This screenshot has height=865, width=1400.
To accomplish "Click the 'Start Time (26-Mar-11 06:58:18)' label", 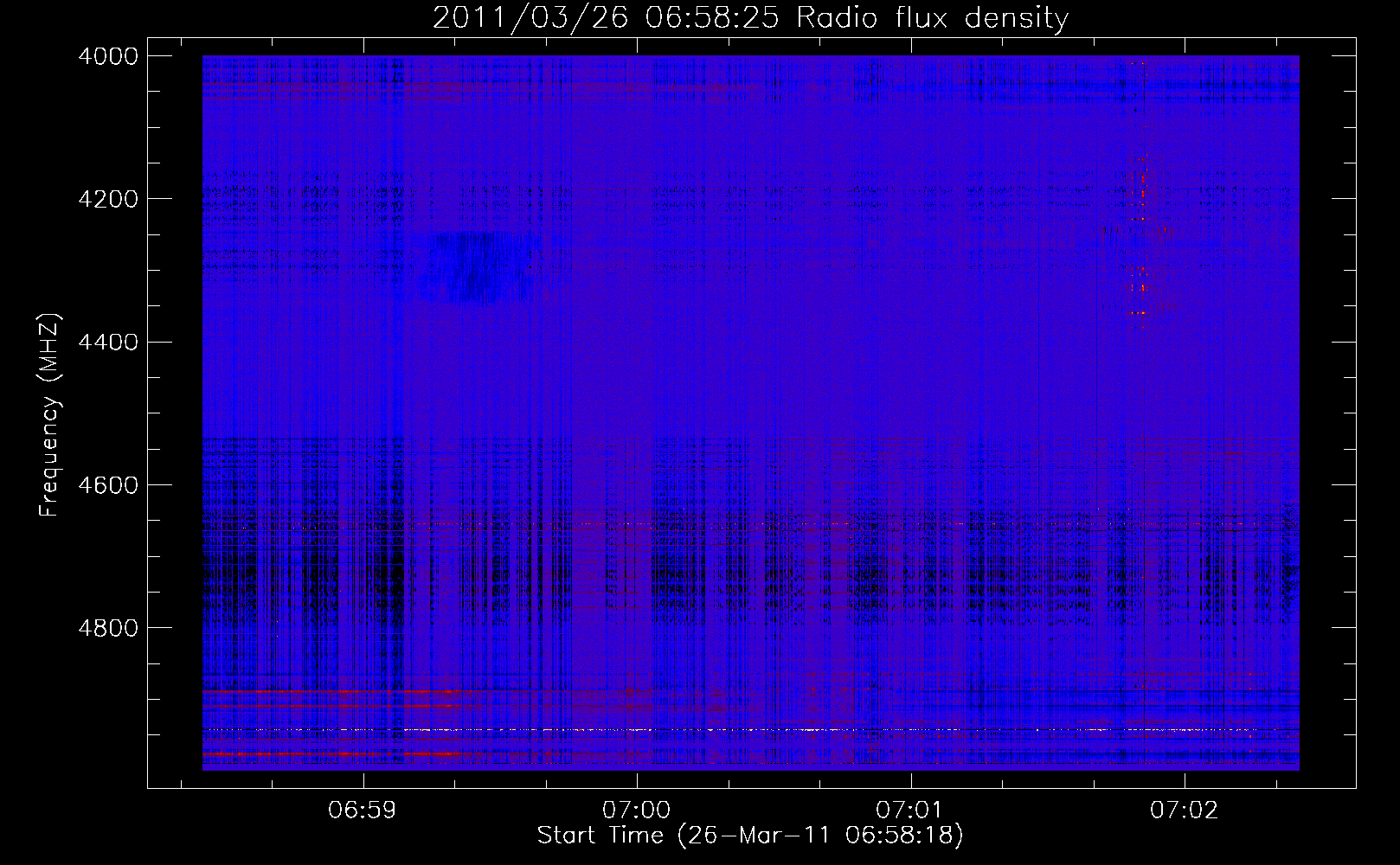I will [x=750, y=836].
